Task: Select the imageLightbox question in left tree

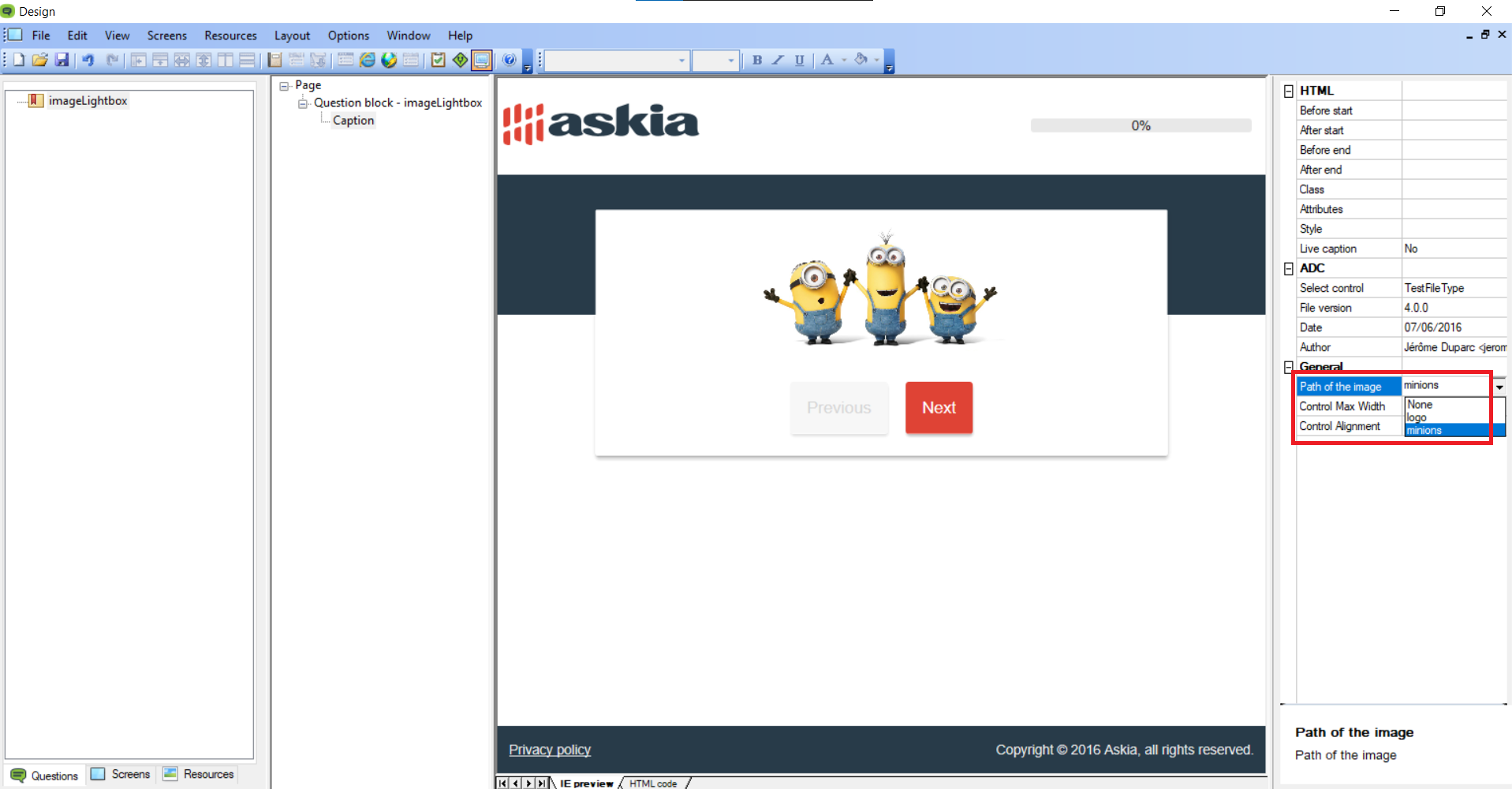Action: (x=88, y=101)
